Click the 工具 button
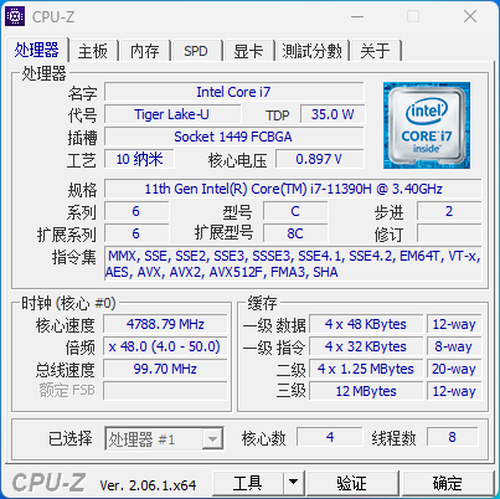The image size is (500, 499). pyautogui.click(x=248, y=483)
